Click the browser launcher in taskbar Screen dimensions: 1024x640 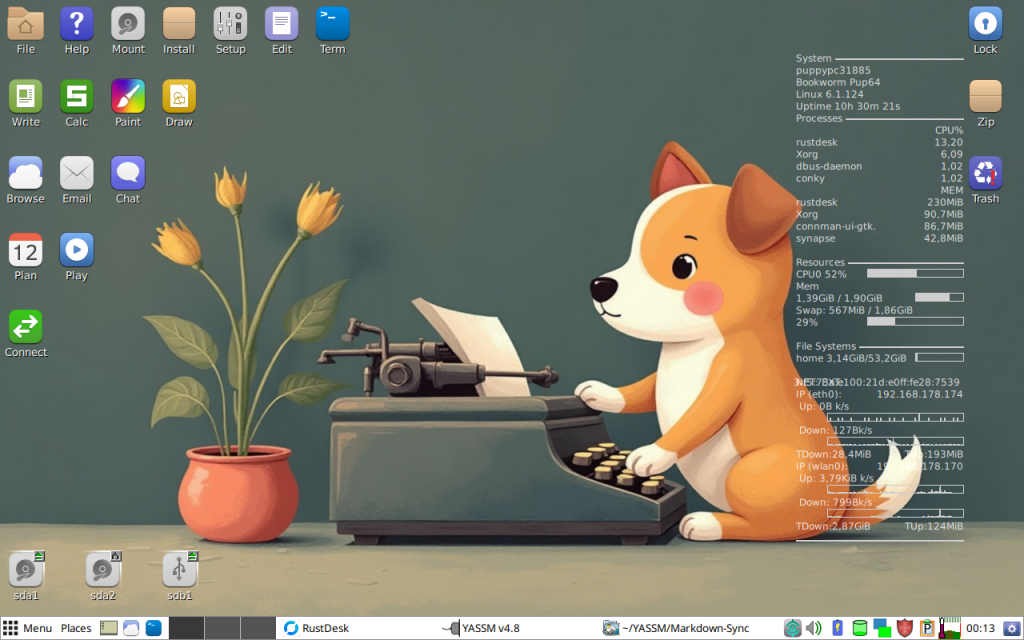tap(131, 628)
